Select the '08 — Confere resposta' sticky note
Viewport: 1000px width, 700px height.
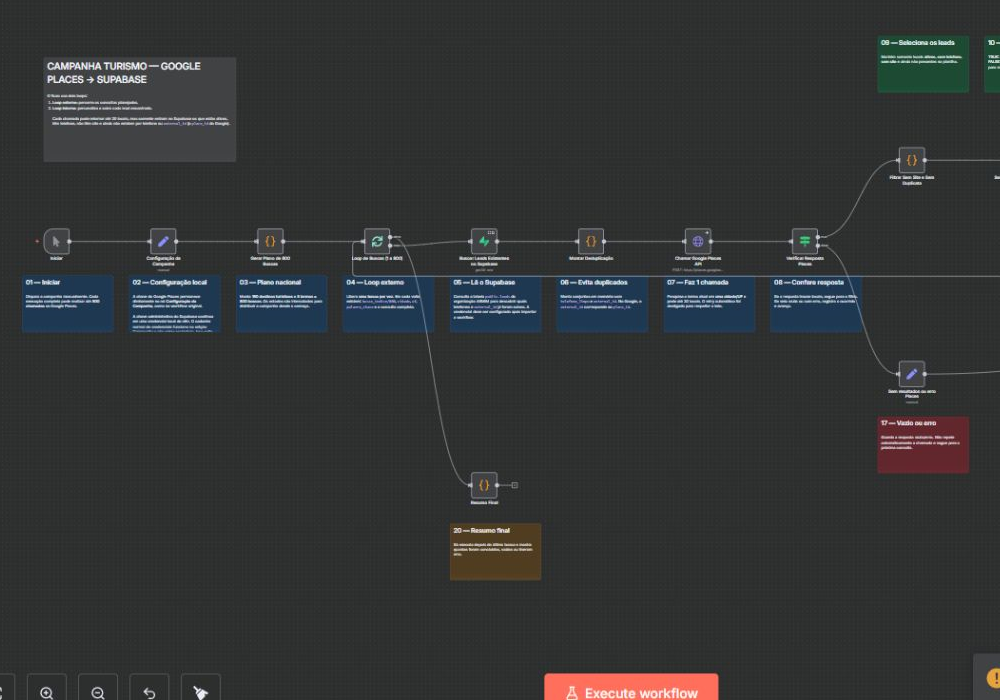816,304
